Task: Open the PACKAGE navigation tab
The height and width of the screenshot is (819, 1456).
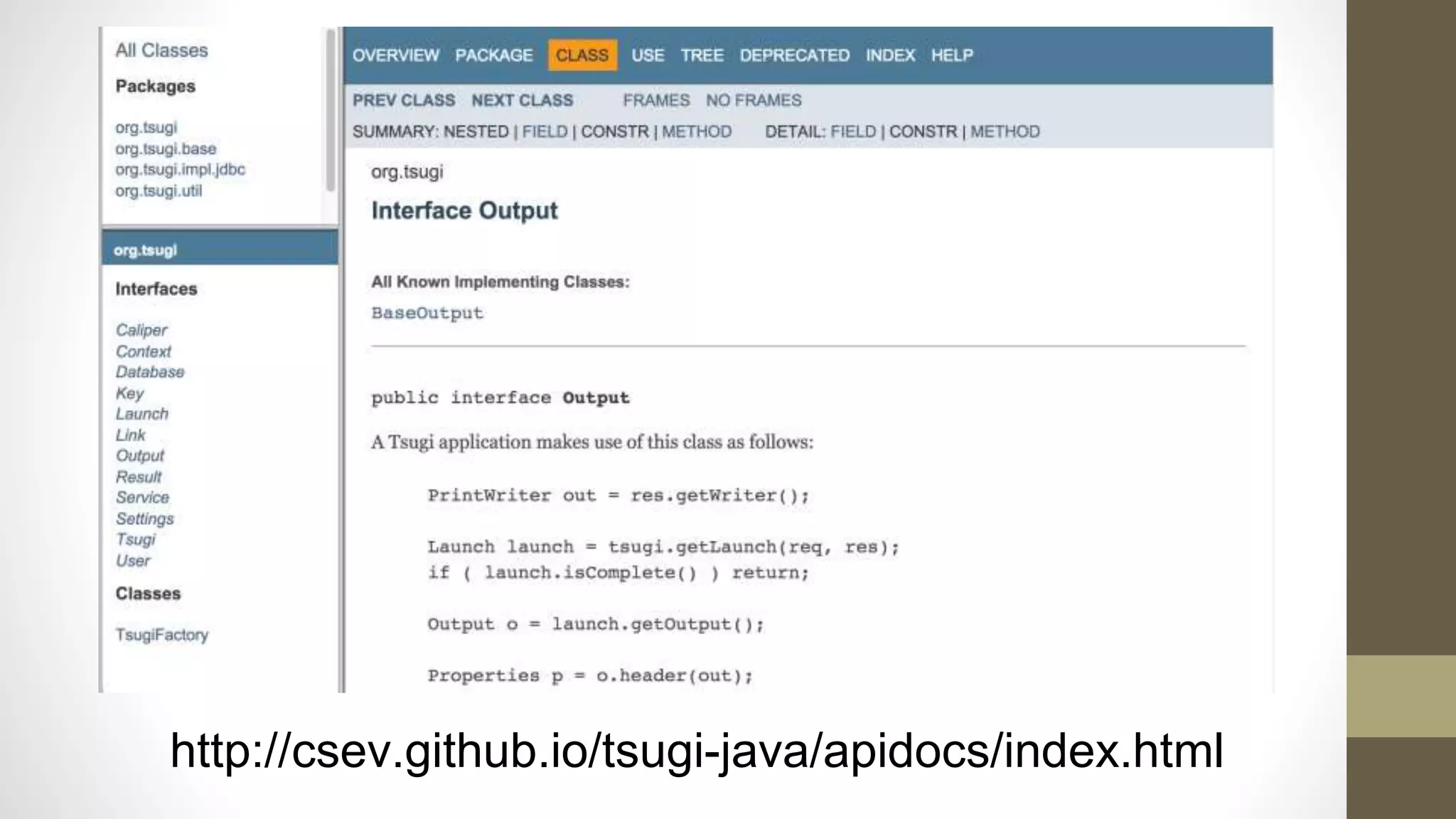Action: [494, 55]
